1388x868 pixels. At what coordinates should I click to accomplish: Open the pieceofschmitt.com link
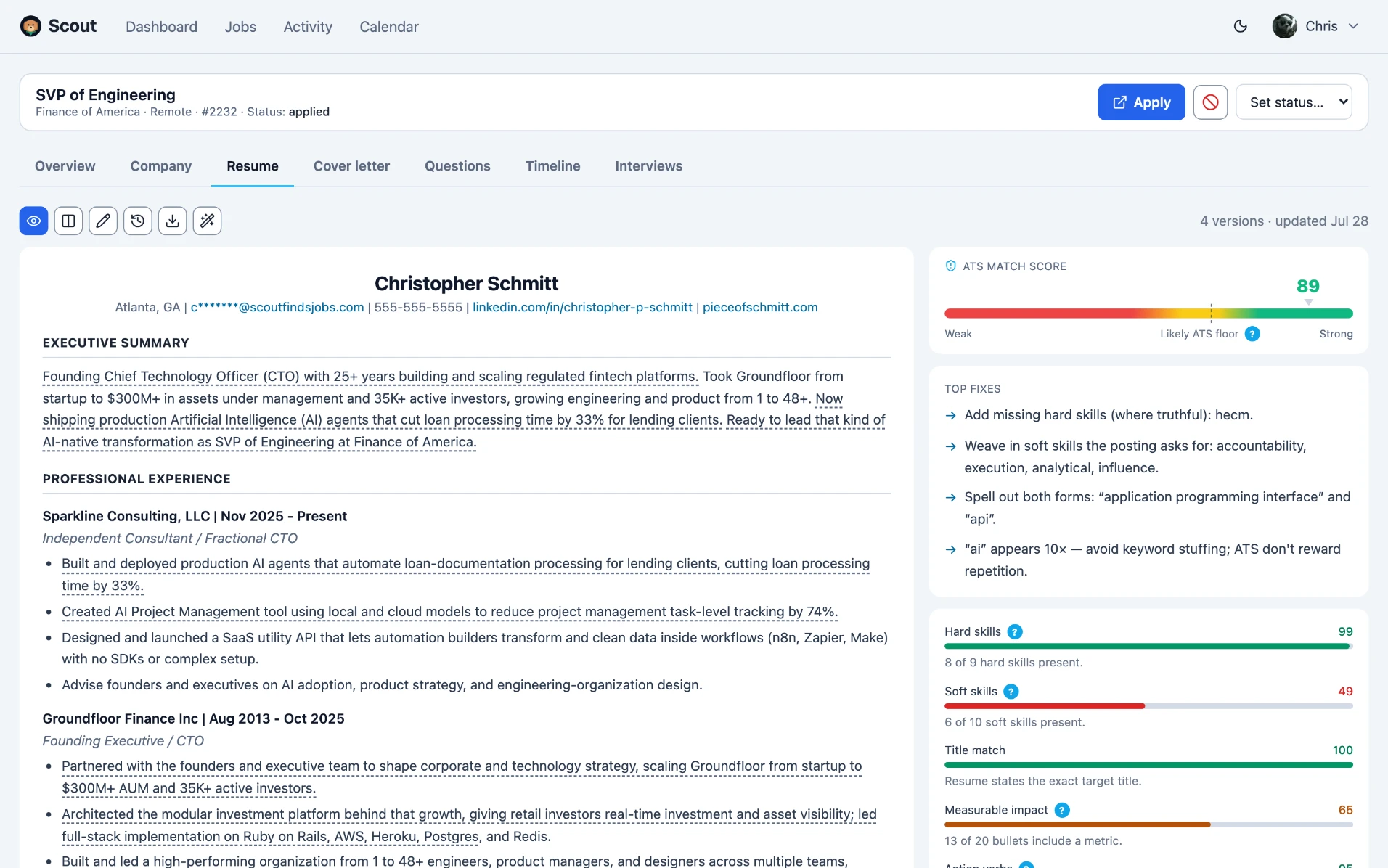click(760, 307)
